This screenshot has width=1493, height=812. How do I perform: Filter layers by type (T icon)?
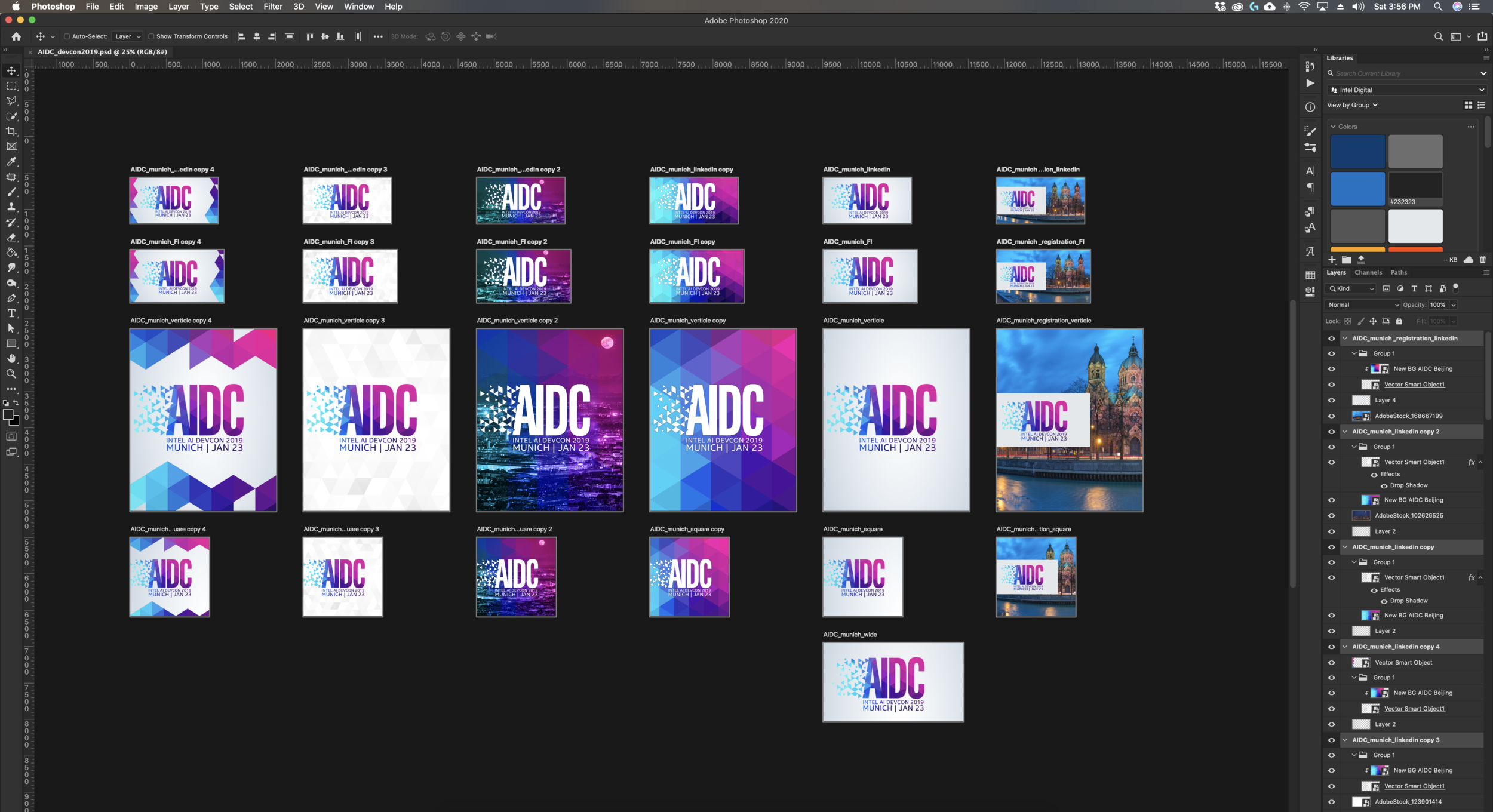click(x=1414, y=289)
